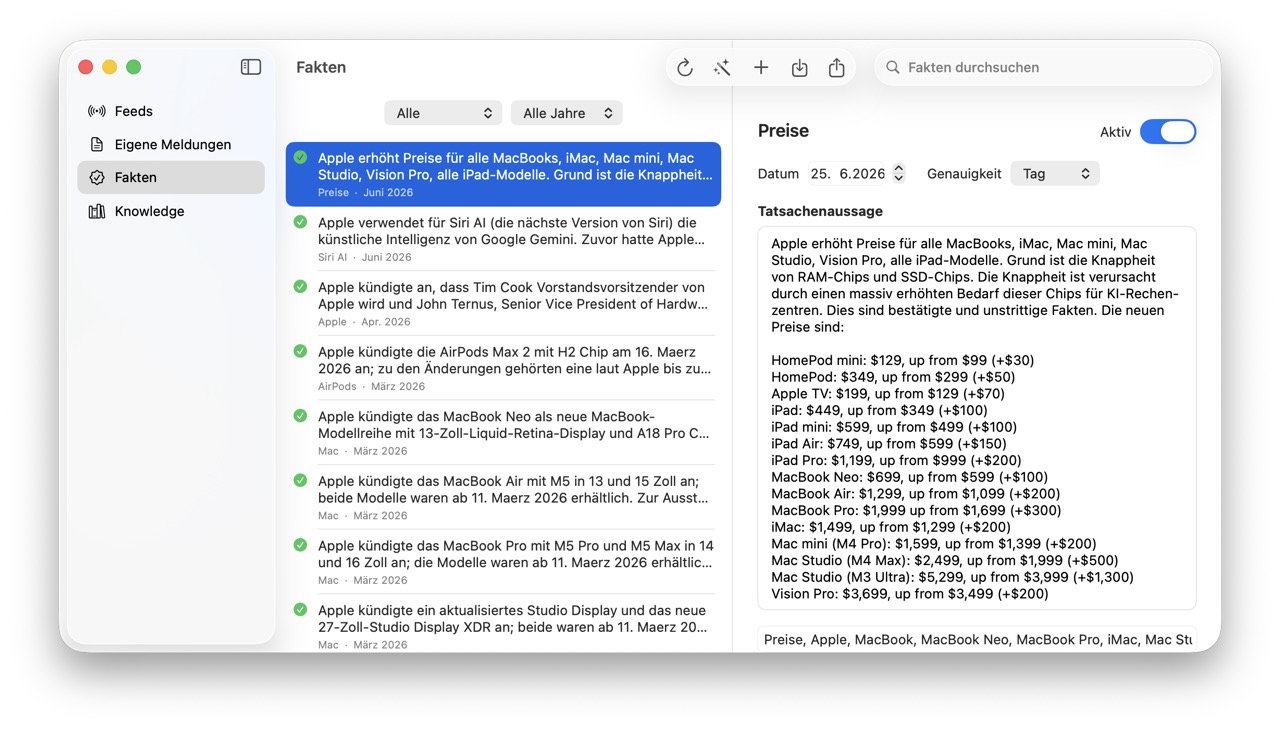Select Eigene Meldungen in the sidebar
The width and height of the screenshot is (1280, 730).
tap(171, 144)
